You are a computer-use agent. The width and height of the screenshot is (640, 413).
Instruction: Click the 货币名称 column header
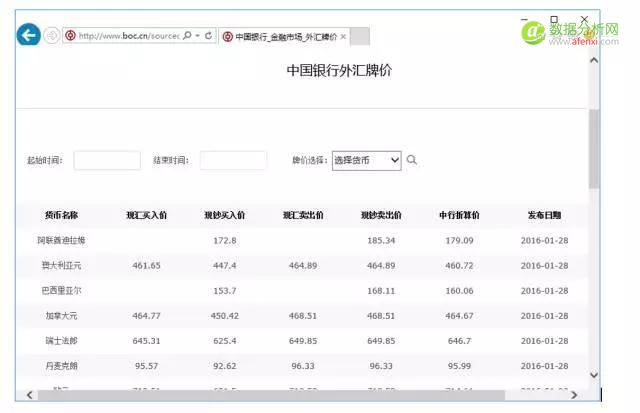click(x=61, y=215)
